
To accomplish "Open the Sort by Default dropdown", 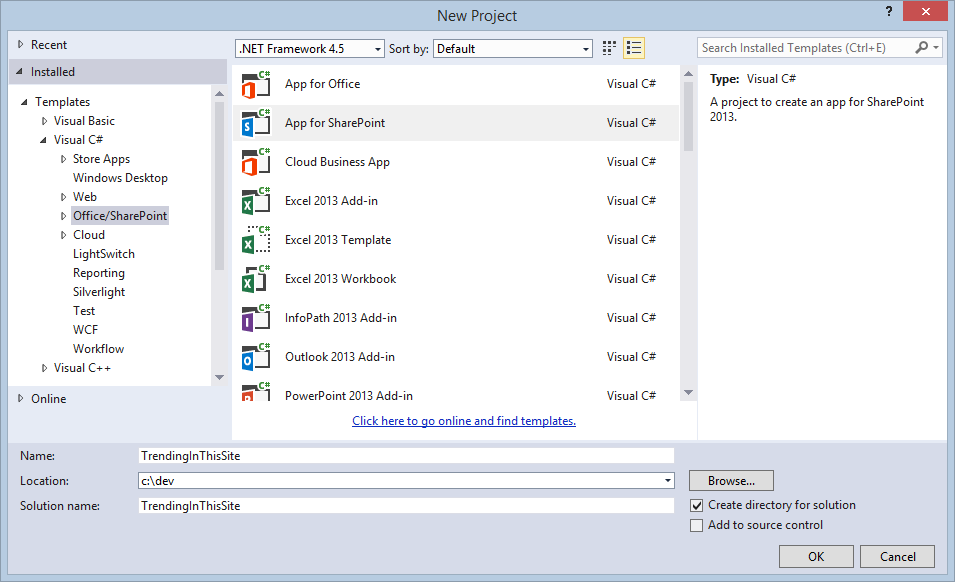I will point(513,49).
